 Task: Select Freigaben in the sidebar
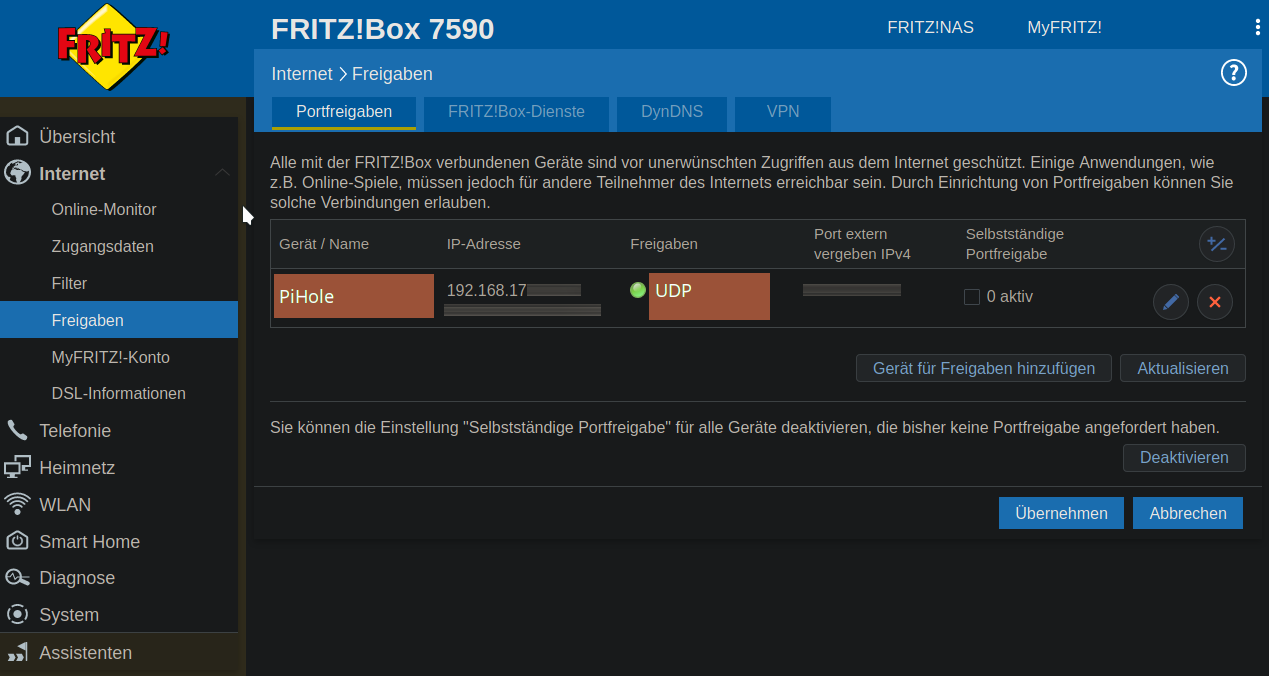[119, 320]
